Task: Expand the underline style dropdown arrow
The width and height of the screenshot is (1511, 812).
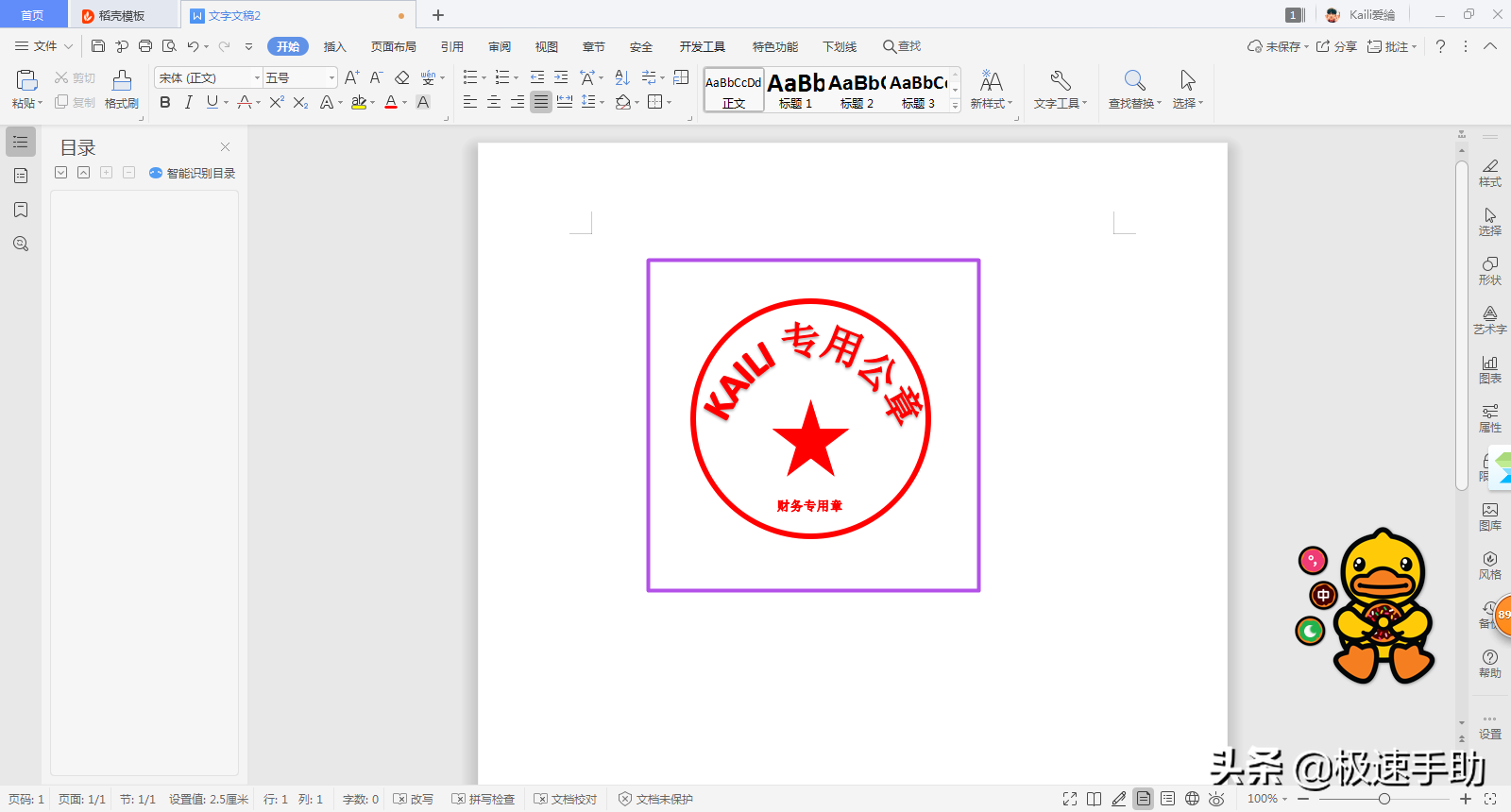Action: (226, 103)
